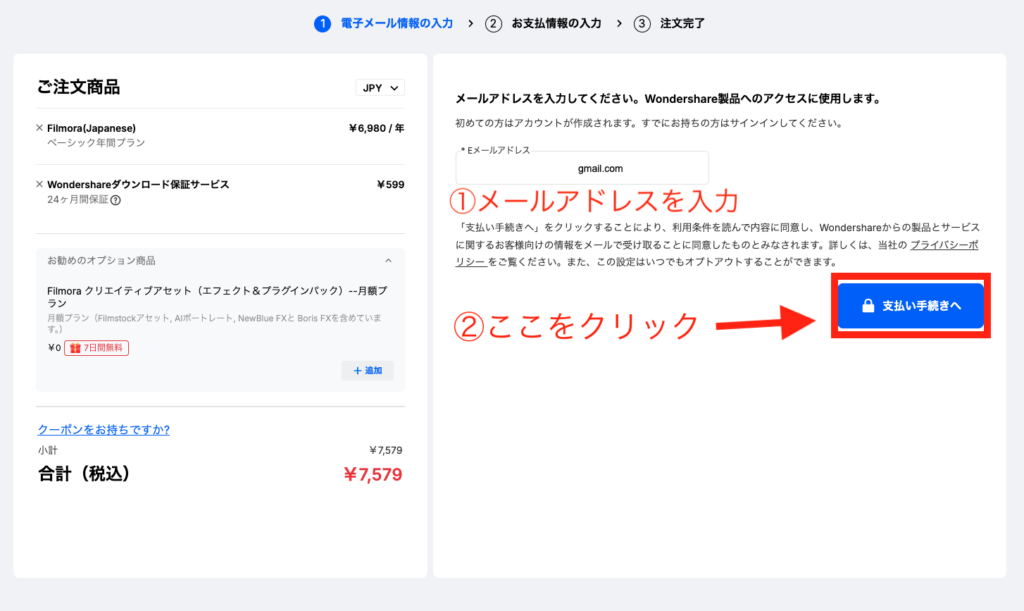The width and height of the screenshot is (1024, 611).
Task: Click the plus icon inside the 追加 button
Action: pyautogui.click(x=356, y=370)
